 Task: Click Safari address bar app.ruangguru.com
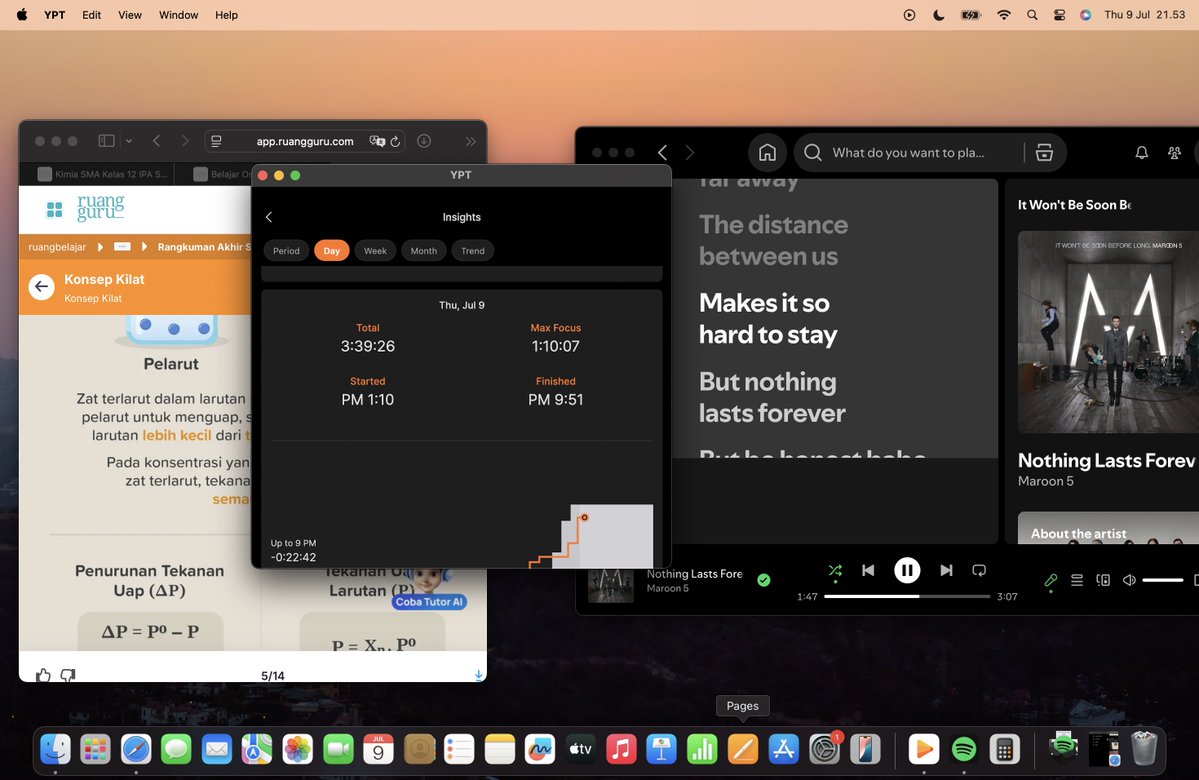(305, 141)
